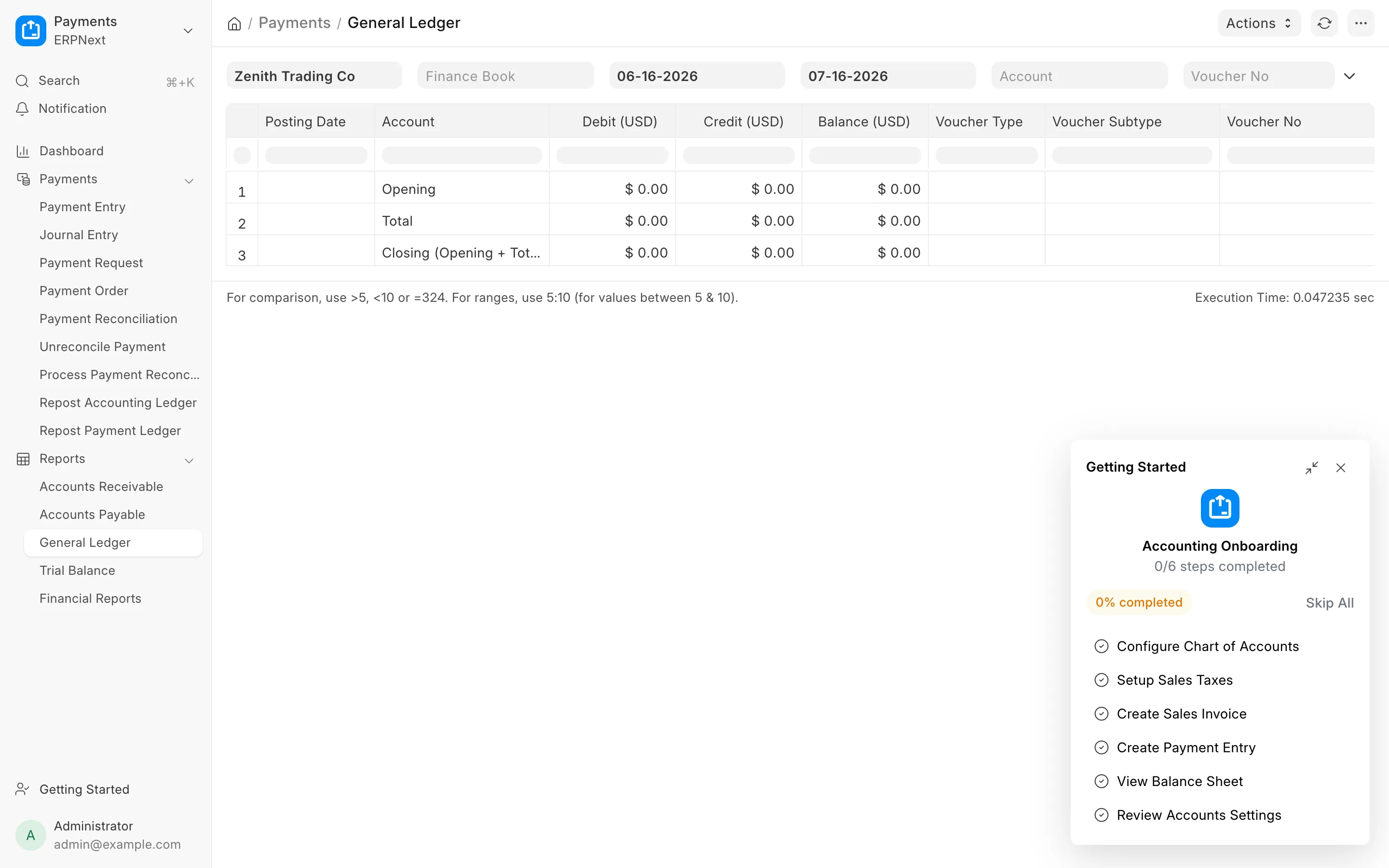Image resolution: width=1389 pixels, height=868 pixels.
Task: Click the Voucher Subtype column header
Action: 1132,122
